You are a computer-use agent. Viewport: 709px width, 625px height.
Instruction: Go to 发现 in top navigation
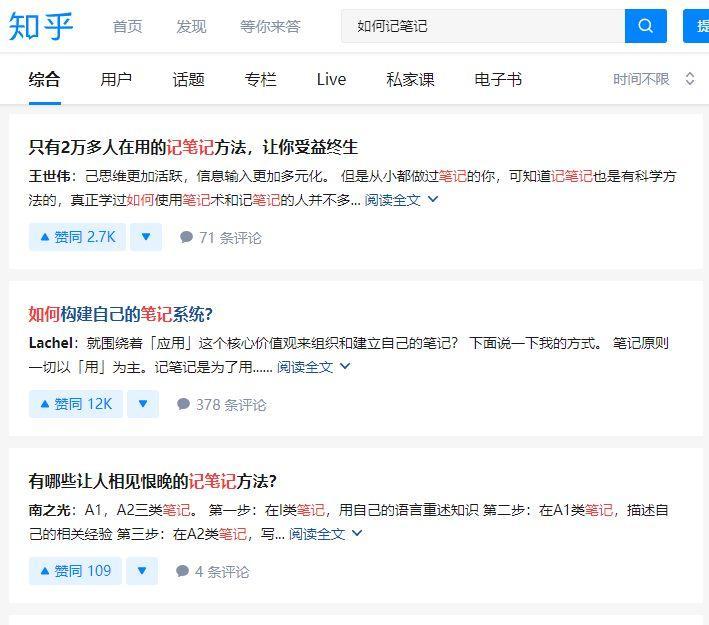(191, 26)
